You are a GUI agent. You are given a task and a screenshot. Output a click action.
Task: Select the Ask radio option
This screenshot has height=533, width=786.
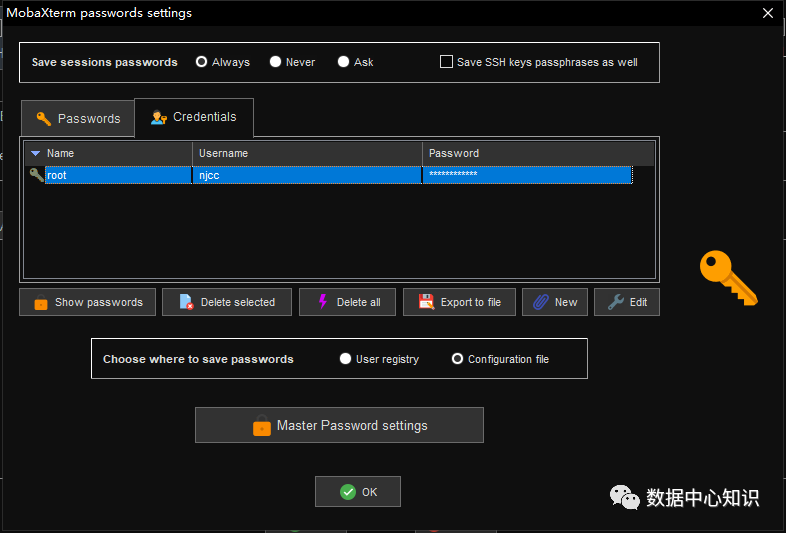pyautogui.click(x=343, y=62)
